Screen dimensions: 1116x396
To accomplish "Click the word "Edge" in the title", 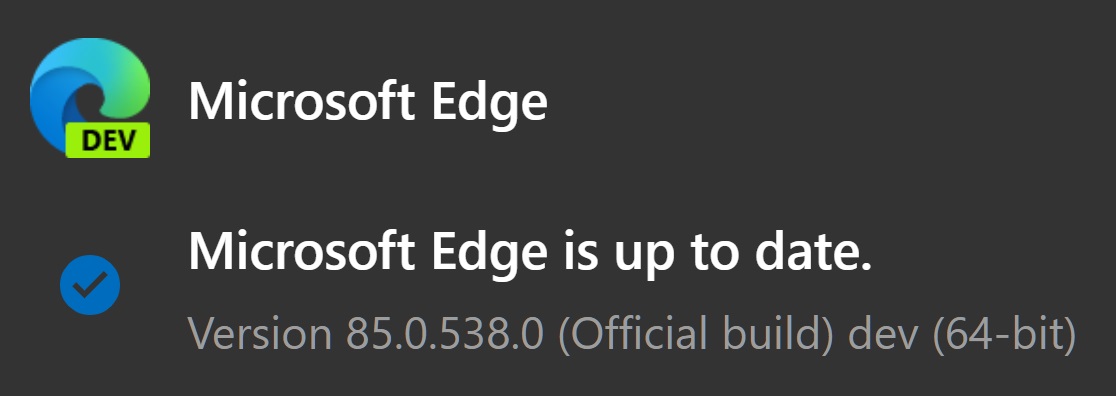I will click(x=488, y=104).
